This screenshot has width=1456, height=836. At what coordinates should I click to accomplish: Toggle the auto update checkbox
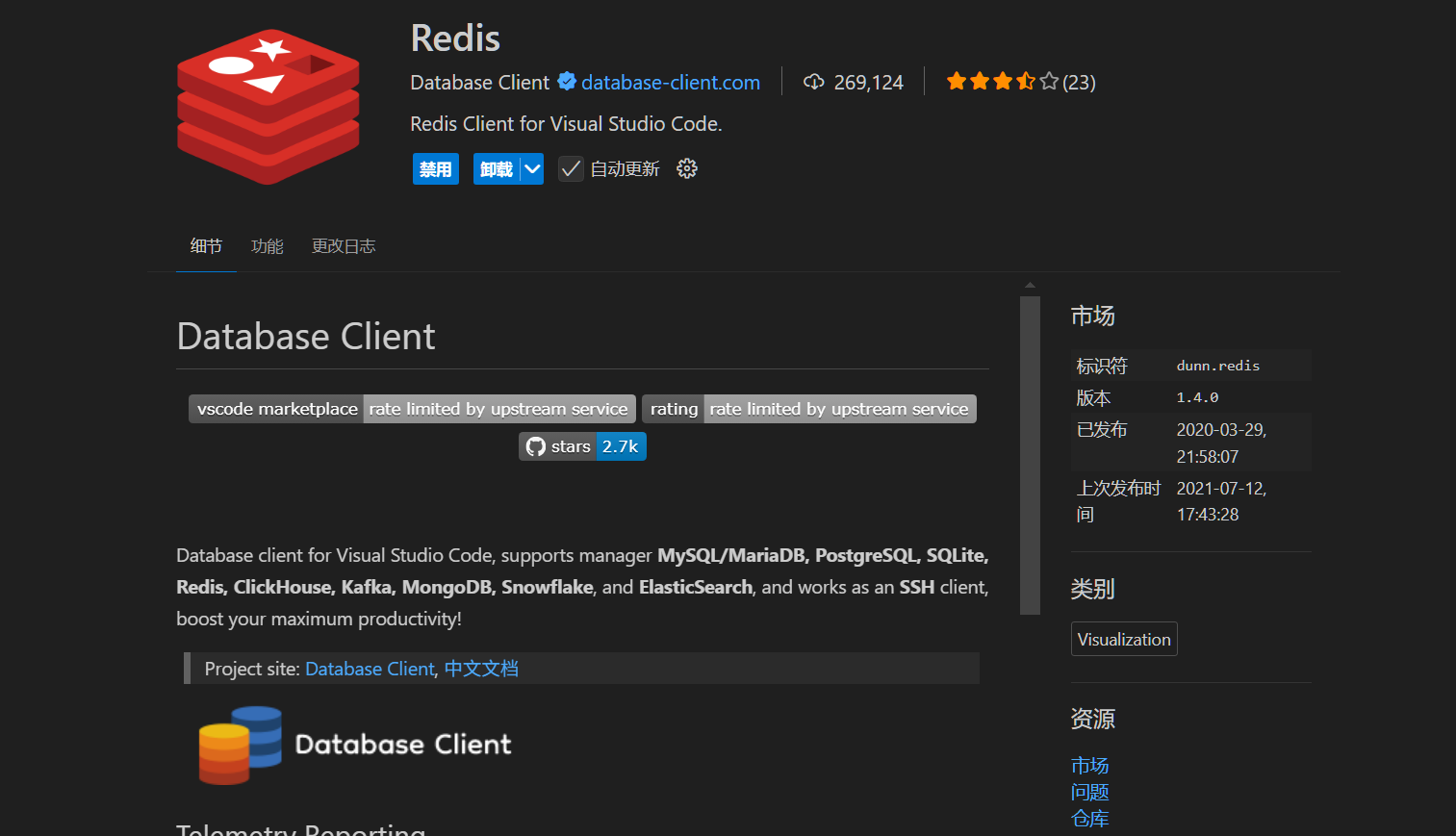[x=571, y=169]
